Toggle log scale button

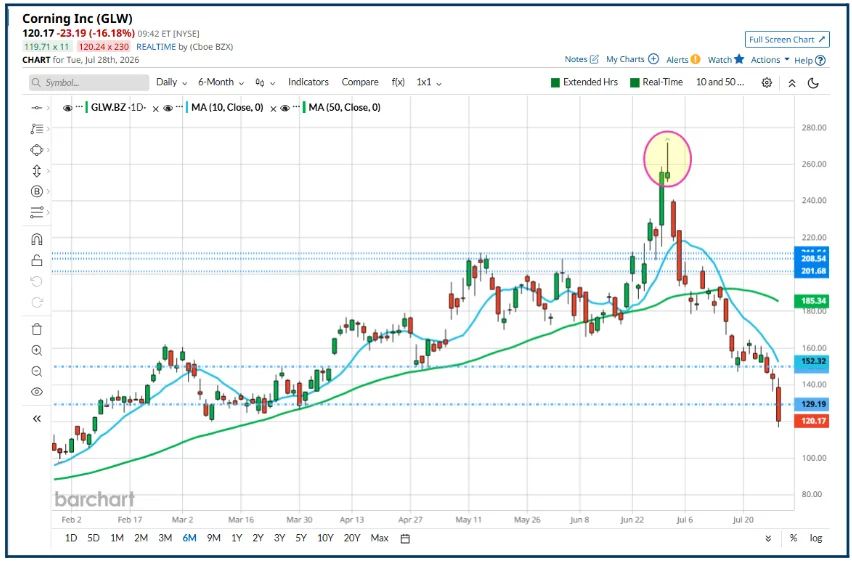pos(816,538)
